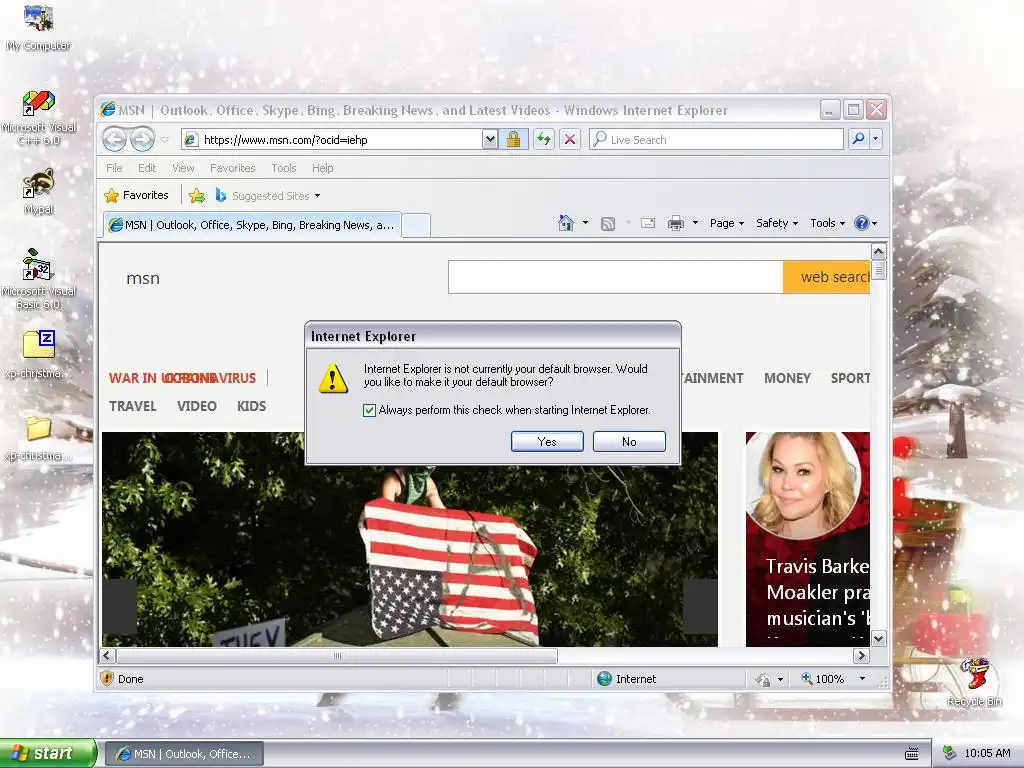Click the security shield in status bar
Viewport: 1024px width, 768px height.
[107, 679]
